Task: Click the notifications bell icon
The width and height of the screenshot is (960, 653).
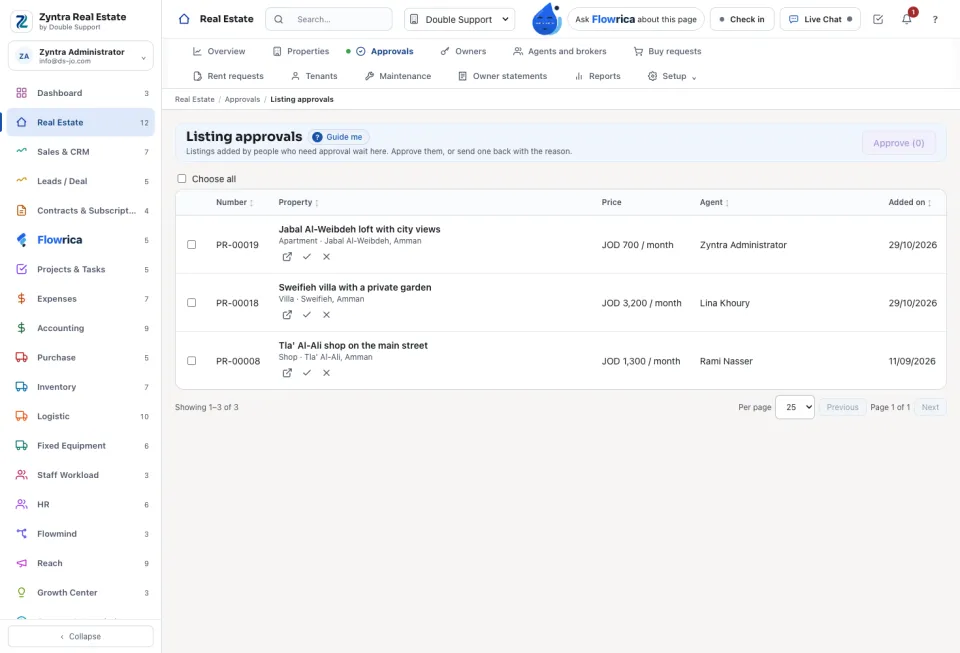Action: (907, 19)
